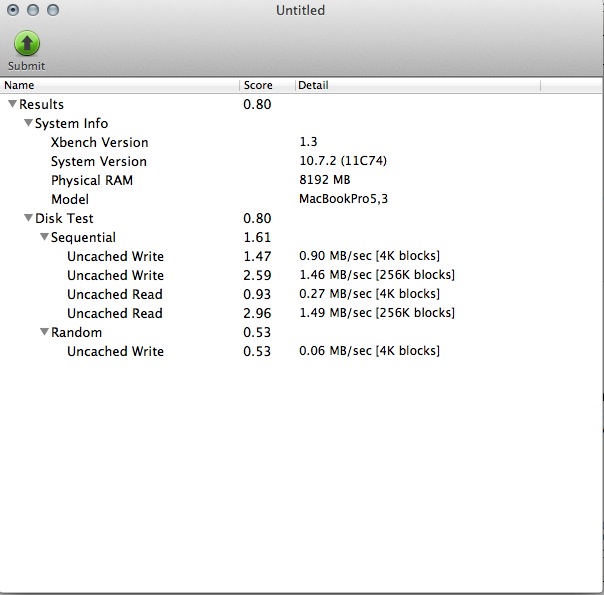Click the 1.46 MB/sec [256K blocks] detail

coord(377,275)
